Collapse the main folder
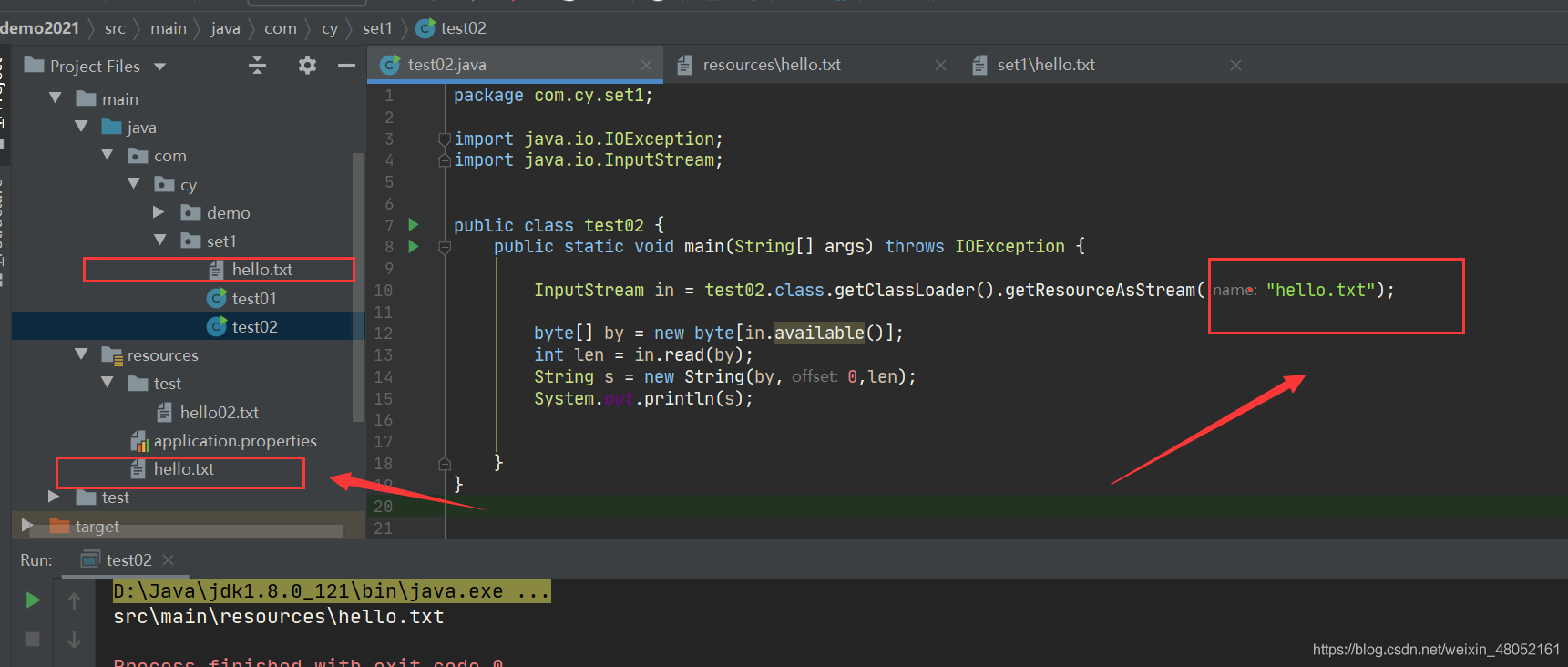 click(x=56, y=97)
